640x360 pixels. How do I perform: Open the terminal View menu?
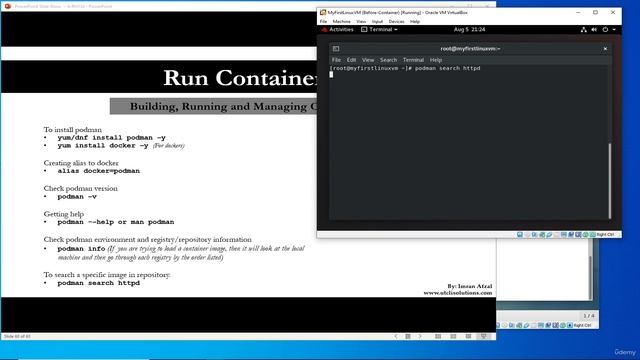pyautogui.click(x=368, y=60)
